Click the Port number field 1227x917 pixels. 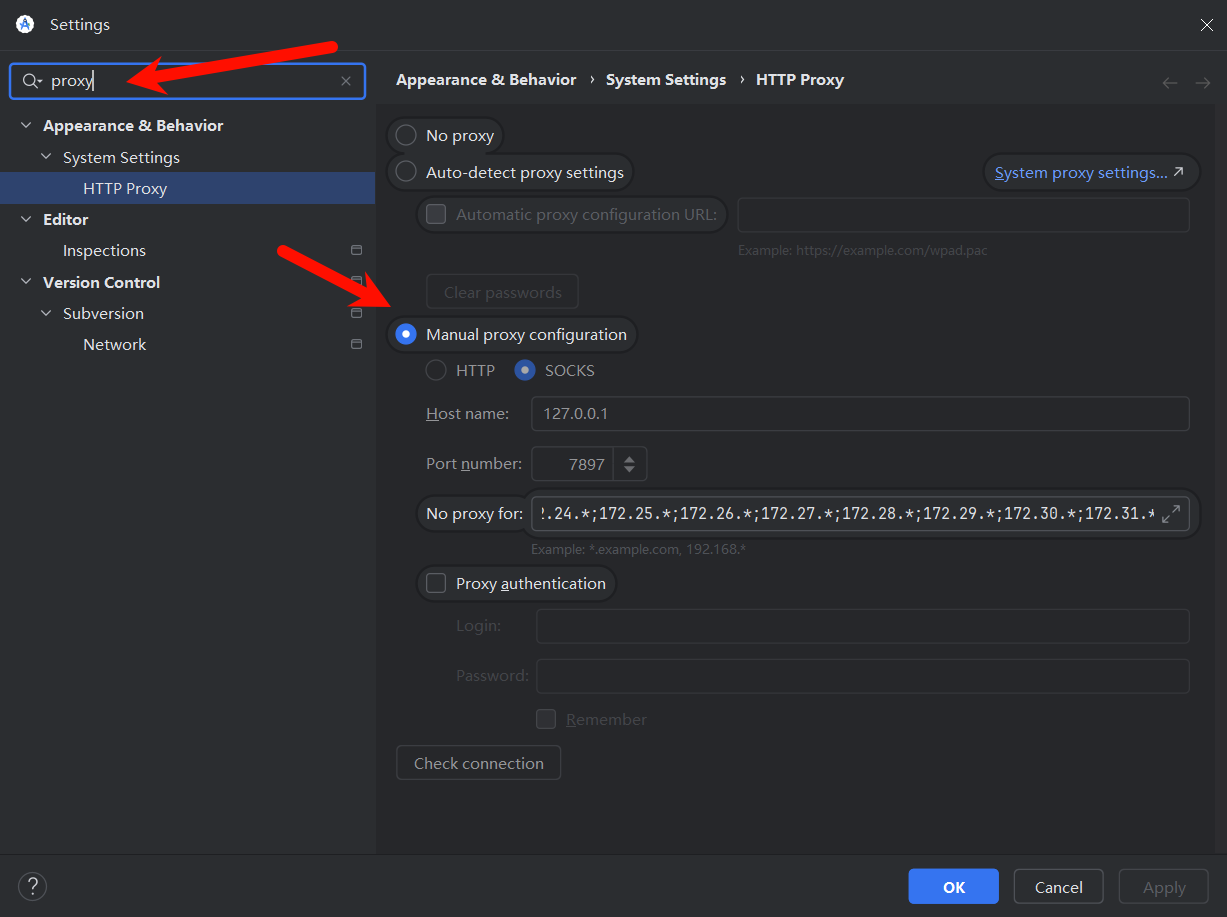[x=574, y=464]
